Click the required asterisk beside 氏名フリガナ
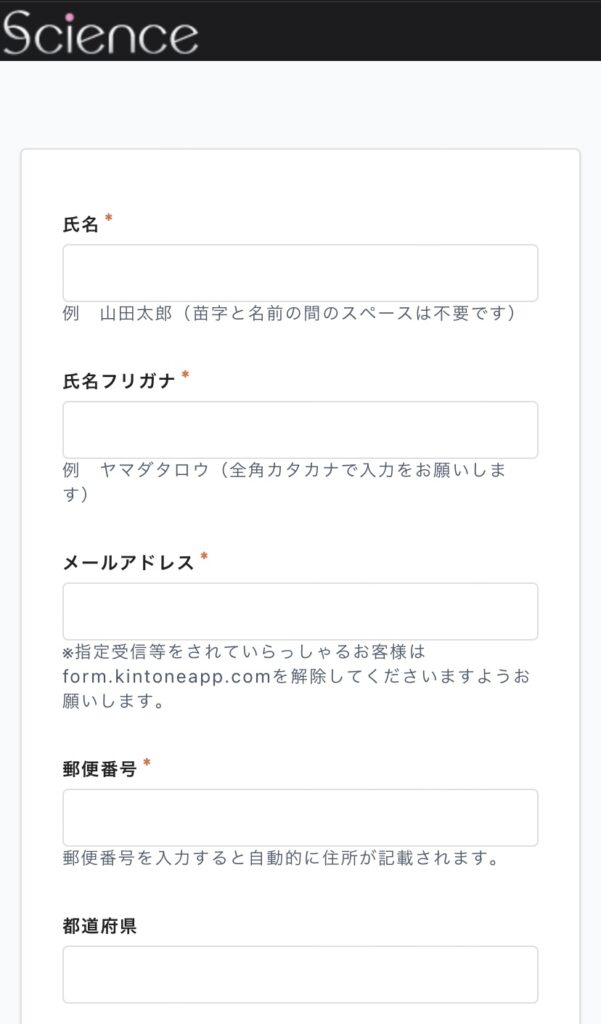Image resolution: width=601 pixels, height=1024 pixels. coord(186,376)
